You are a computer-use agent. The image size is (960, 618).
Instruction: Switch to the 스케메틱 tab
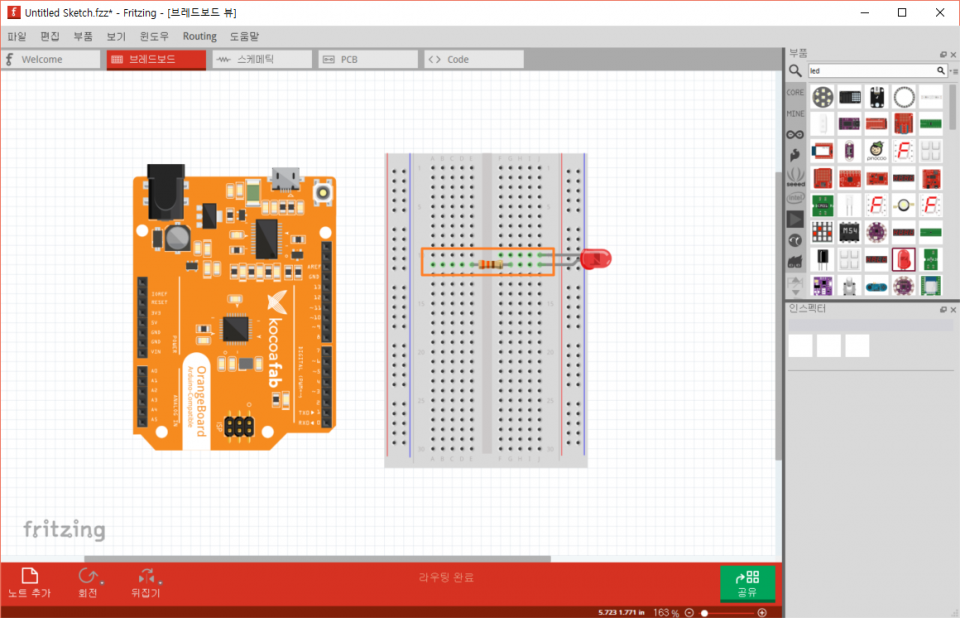pos(262,59)
